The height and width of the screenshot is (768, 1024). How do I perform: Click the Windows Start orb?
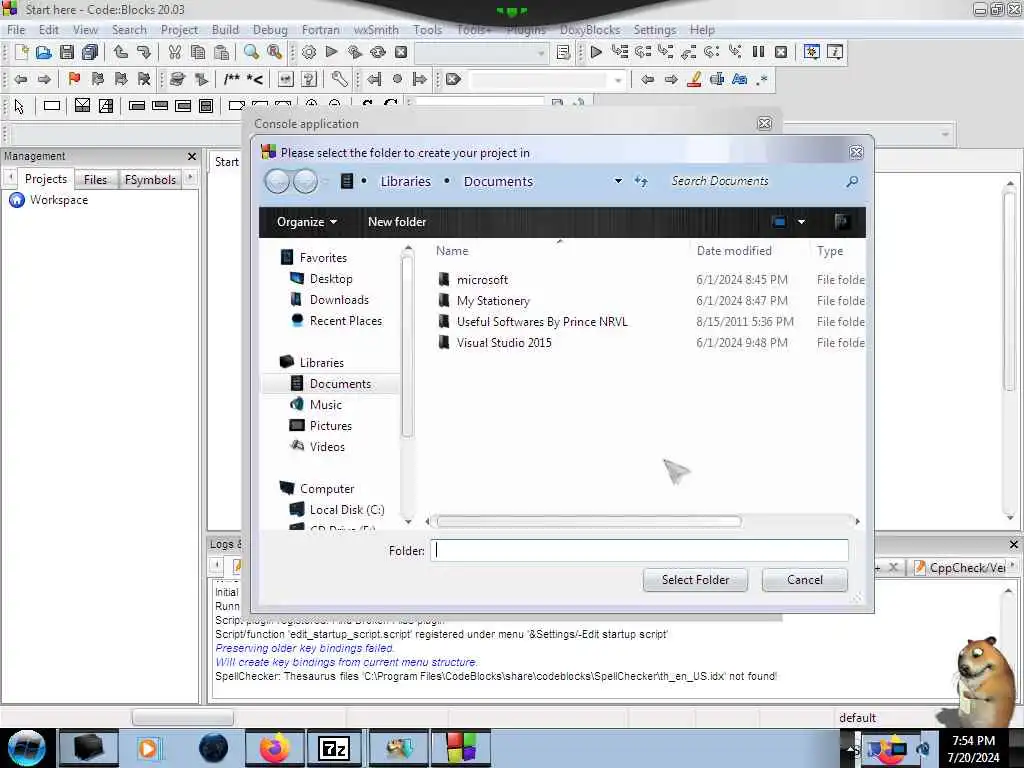tap(27, 748)
